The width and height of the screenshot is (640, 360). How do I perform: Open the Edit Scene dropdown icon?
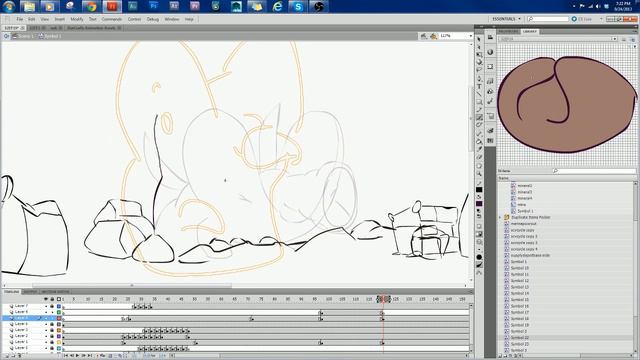coord(424,36)
